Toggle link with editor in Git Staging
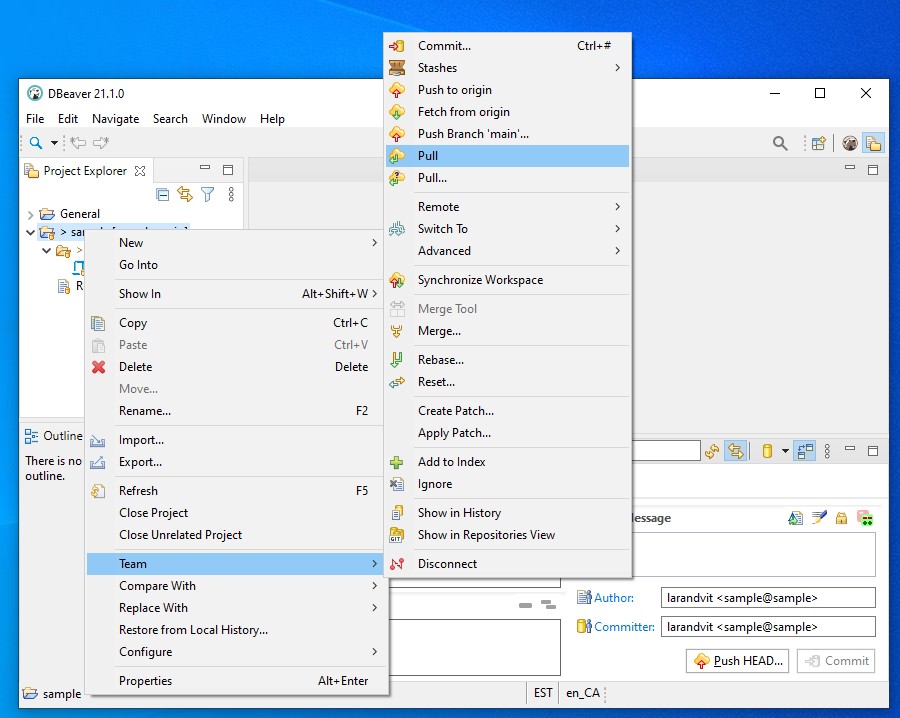Image resolution: width=900 pixels, height=718 pixels. click(736, 451)
